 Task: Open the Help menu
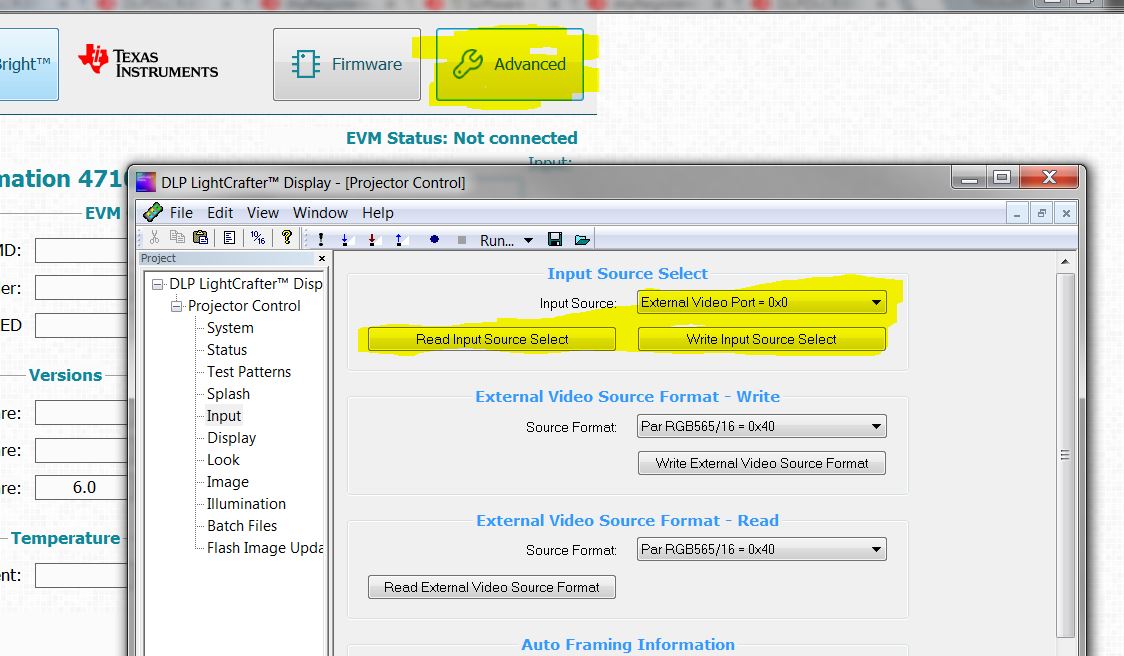coord(378,213)
